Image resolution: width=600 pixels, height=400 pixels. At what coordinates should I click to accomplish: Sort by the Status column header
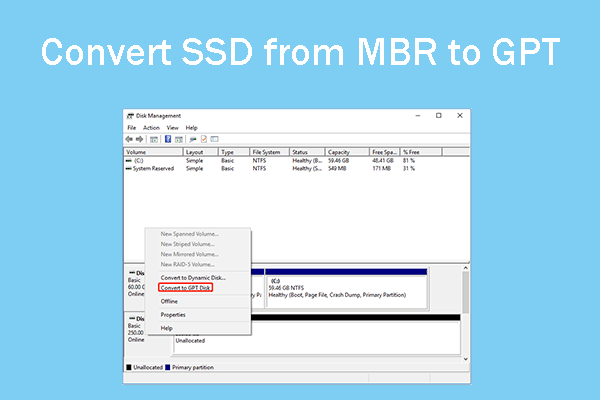coord(307,152)
